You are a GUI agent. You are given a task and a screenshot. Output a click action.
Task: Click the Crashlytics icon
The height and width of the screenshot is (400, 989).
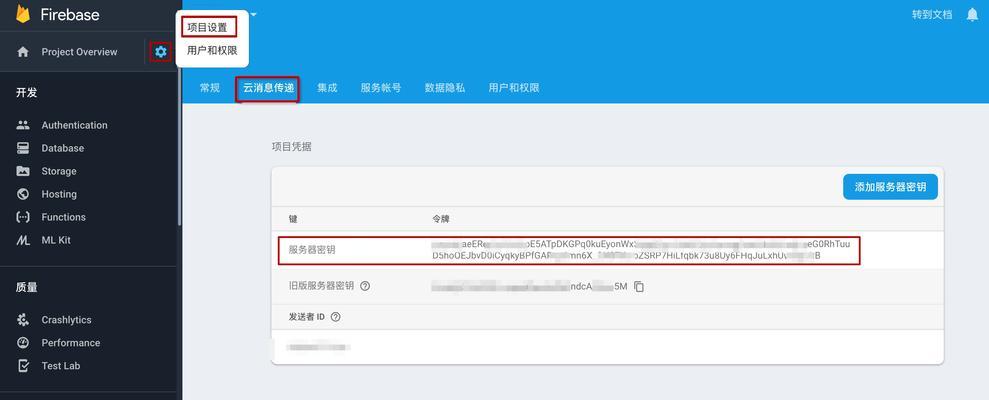pos(23,320)
